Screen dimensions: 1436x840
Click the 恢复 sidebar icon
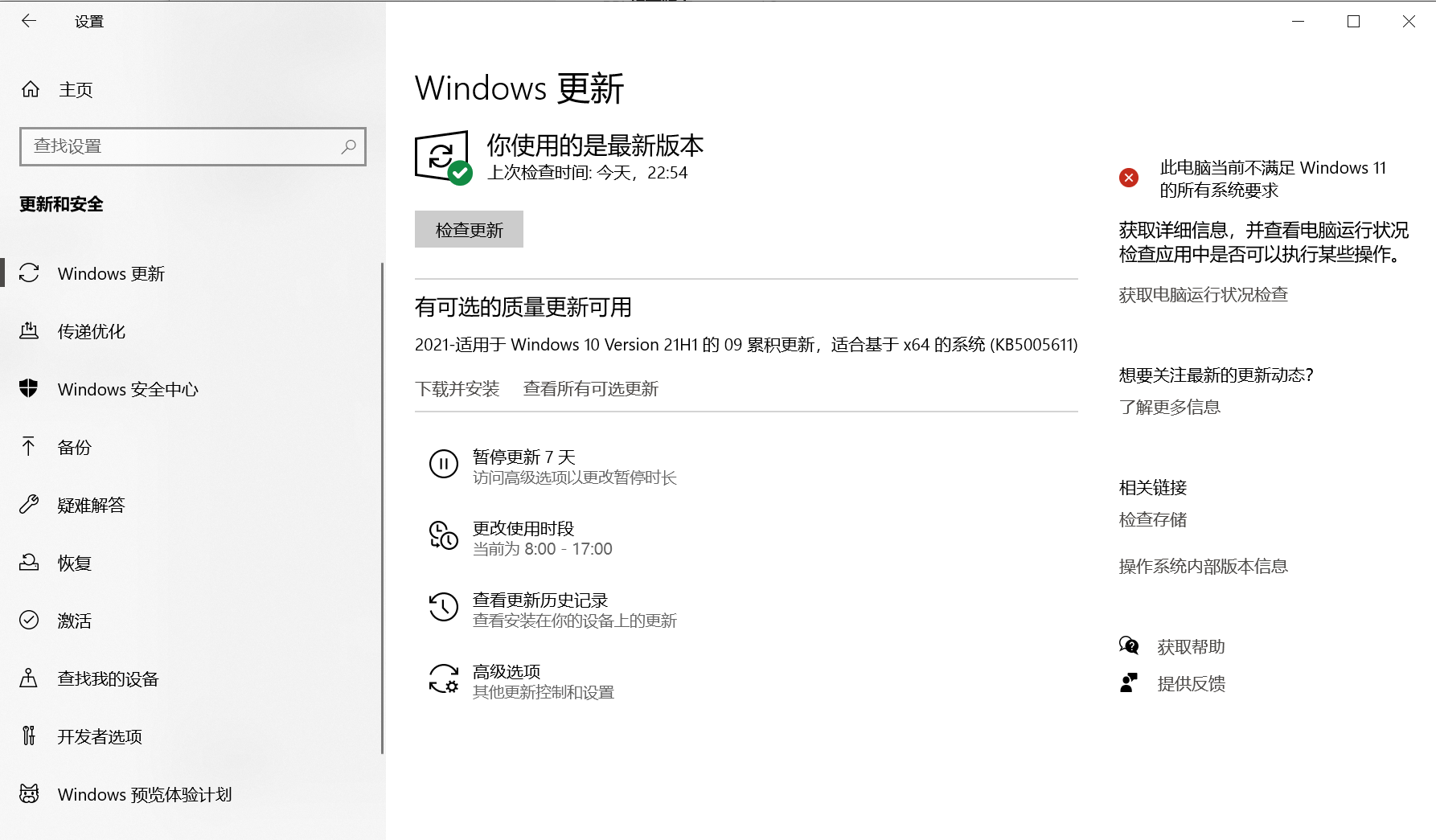pos(29,563)
